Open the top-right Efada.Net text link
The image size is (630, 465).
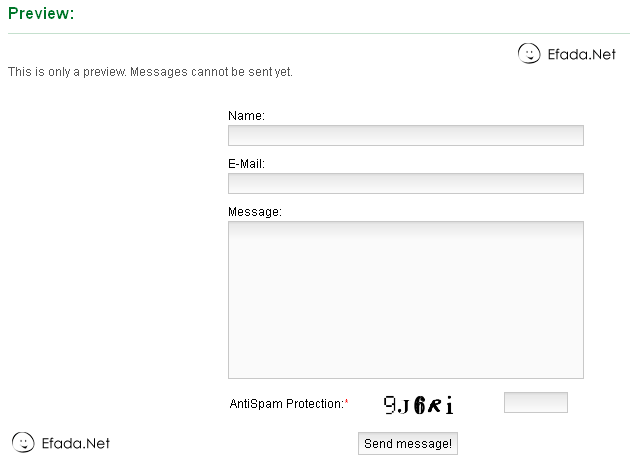[x=582, y=55]
